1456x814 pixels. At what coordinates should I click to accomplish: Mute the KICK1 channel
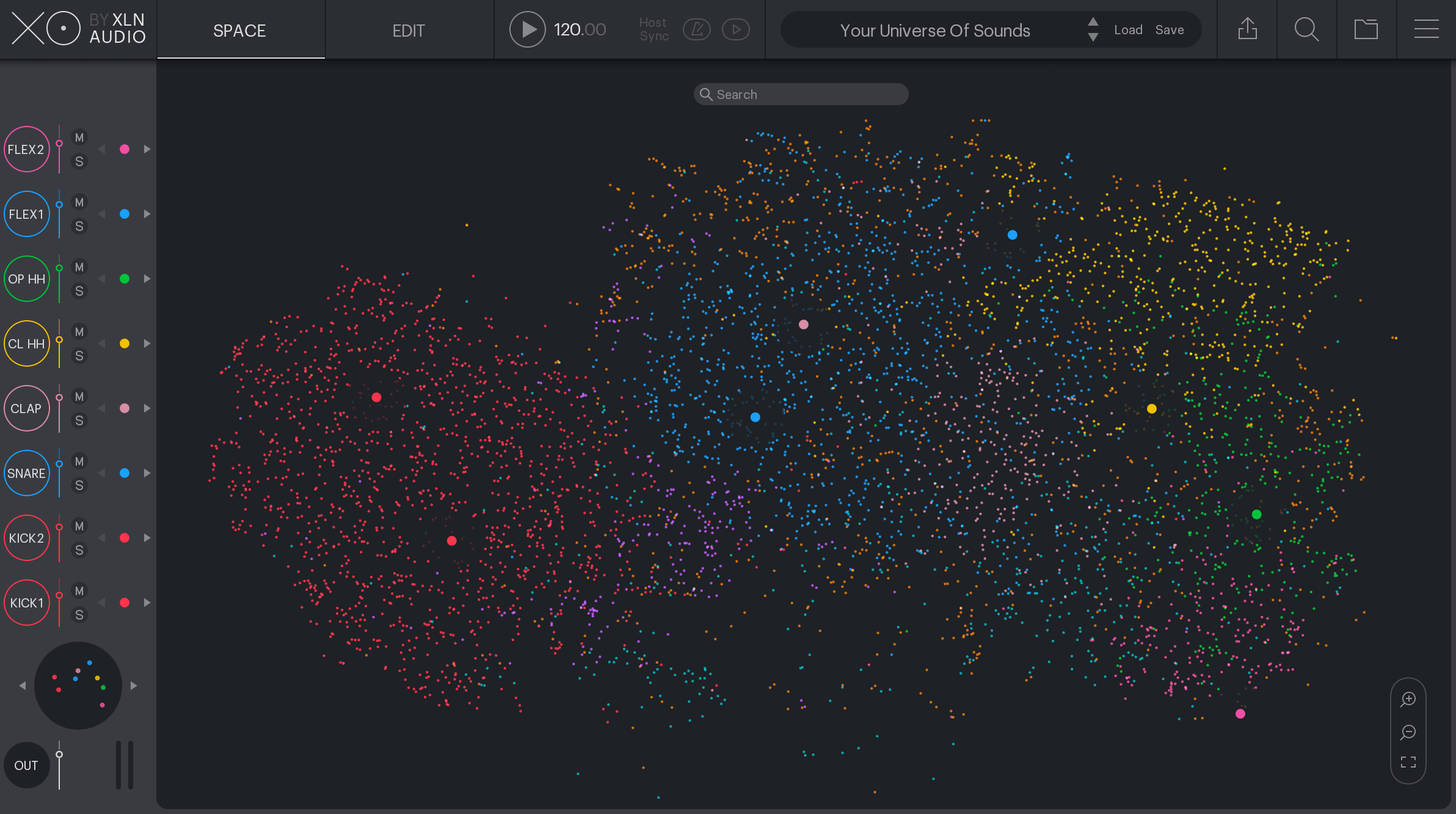[x=79, y=591]
